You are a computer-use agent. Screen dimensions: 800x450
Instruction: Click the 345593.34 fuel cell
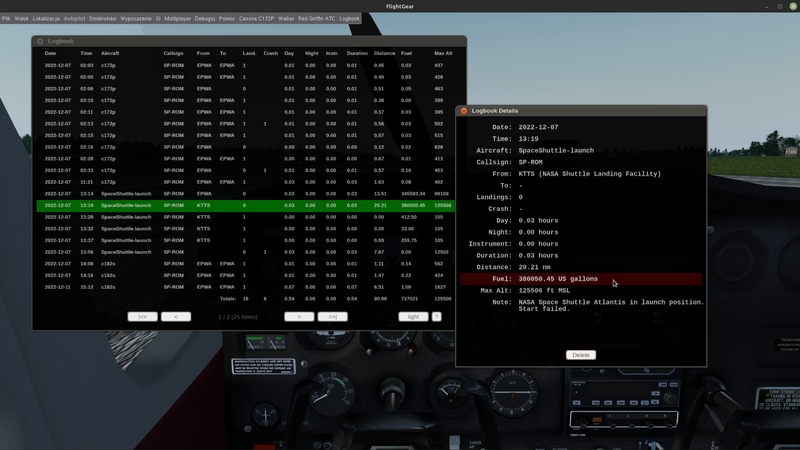click(413, 194)
